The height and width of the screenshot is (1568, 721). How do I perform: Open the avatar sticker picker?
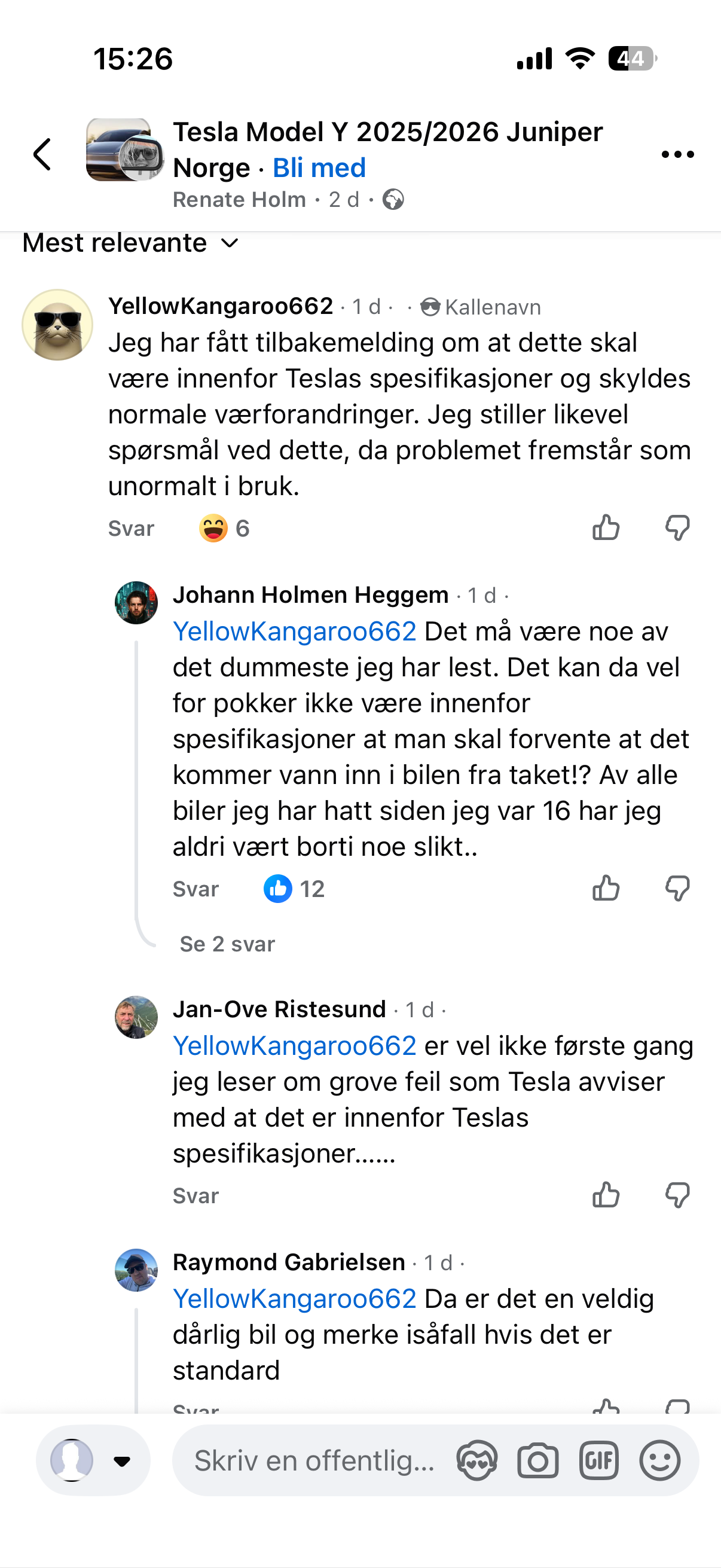[477, 1461]
